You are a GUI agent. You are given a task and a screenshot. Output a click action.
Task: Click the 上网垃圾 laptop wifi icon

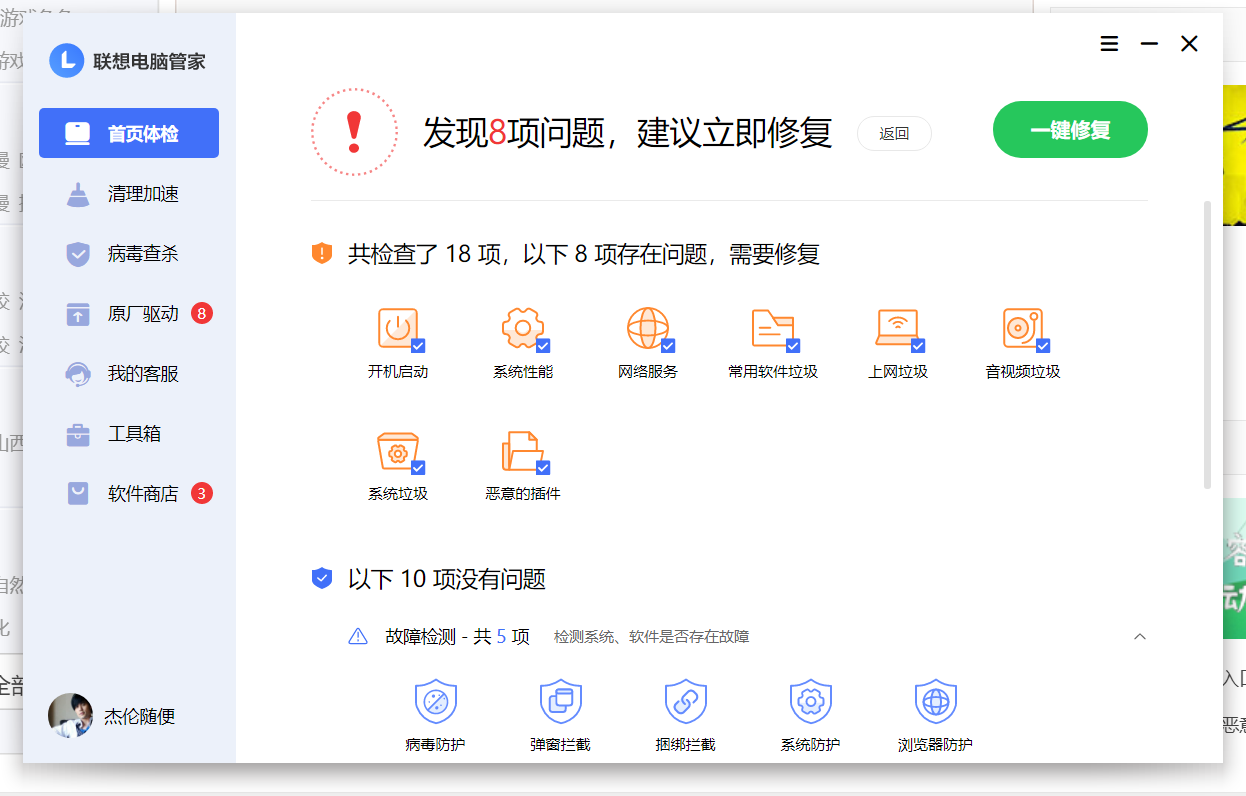click(897, 328)
